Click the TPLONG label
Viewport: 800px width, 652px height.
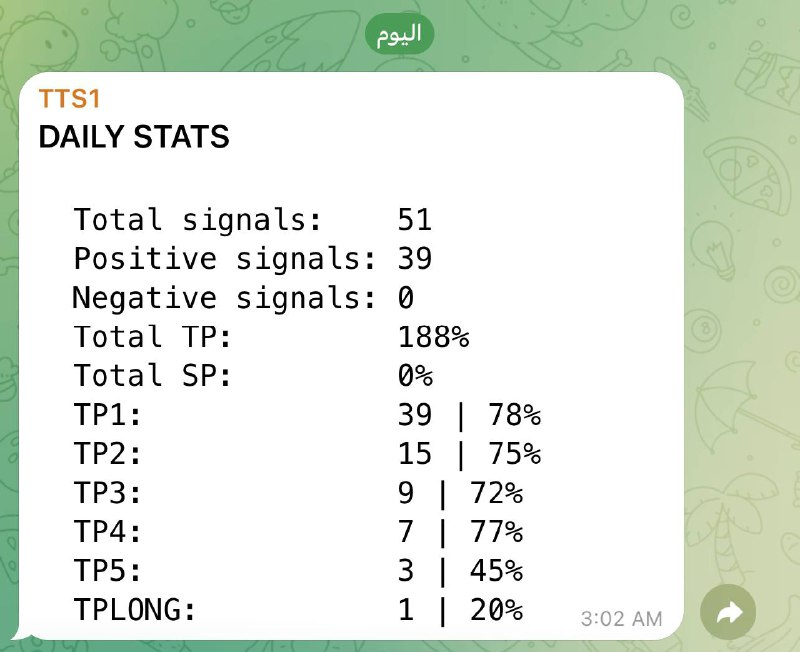(x=135, y=610)
